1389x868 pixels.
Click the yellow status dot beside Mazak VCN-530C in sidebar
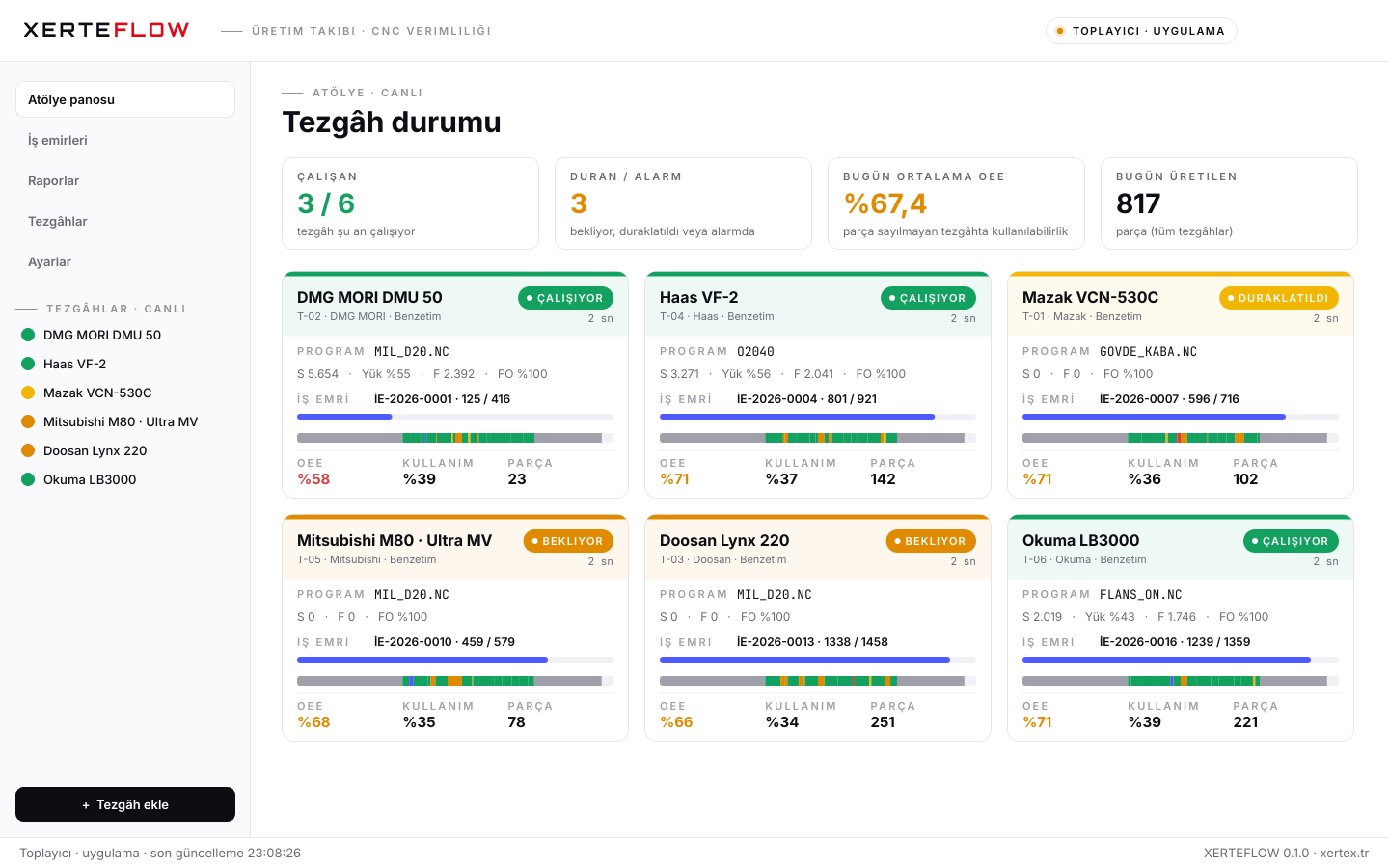click(28, 393)
